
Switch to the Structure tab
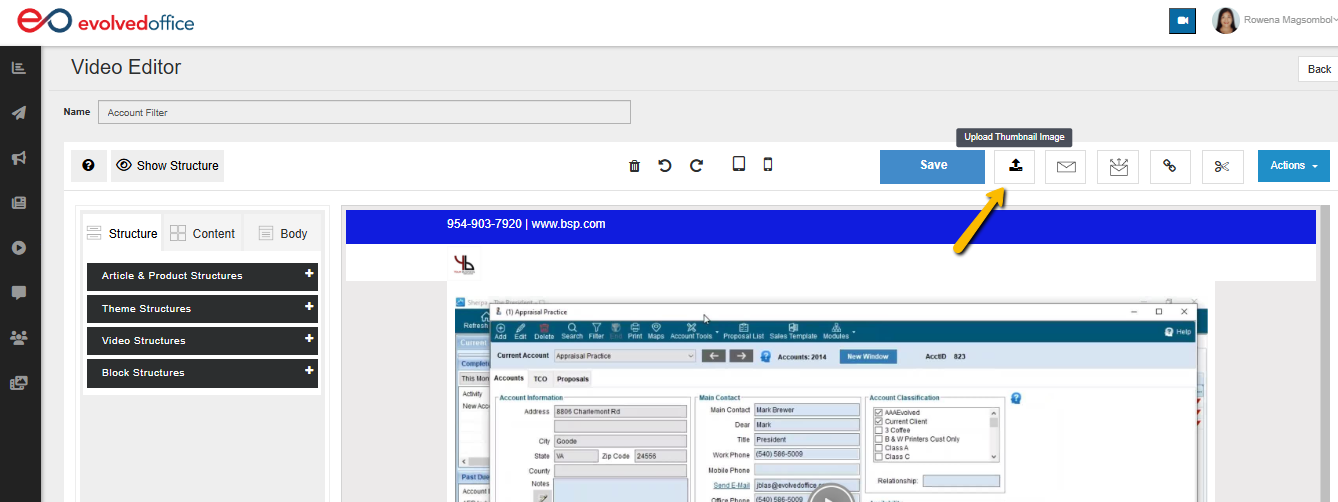(122, 233)
